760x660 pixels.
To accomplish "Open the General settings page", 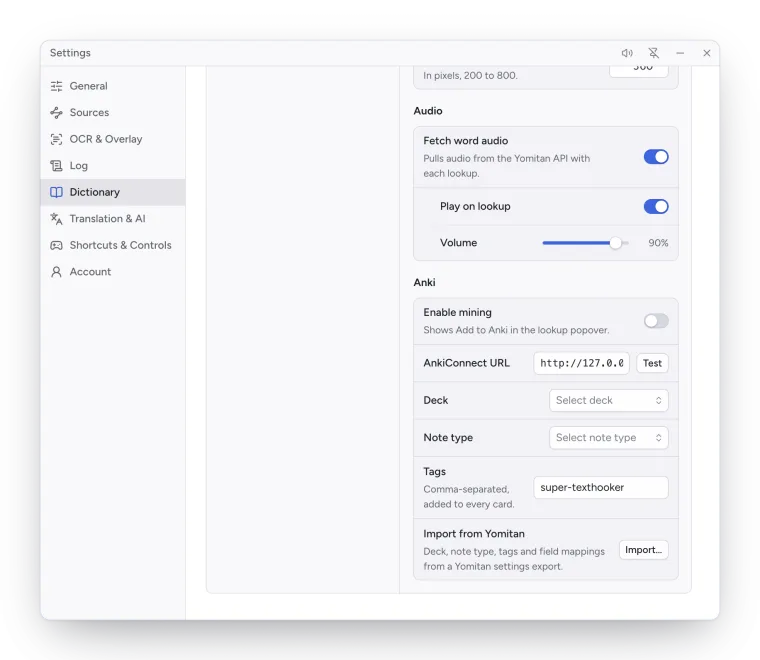I will pos(113,86).
